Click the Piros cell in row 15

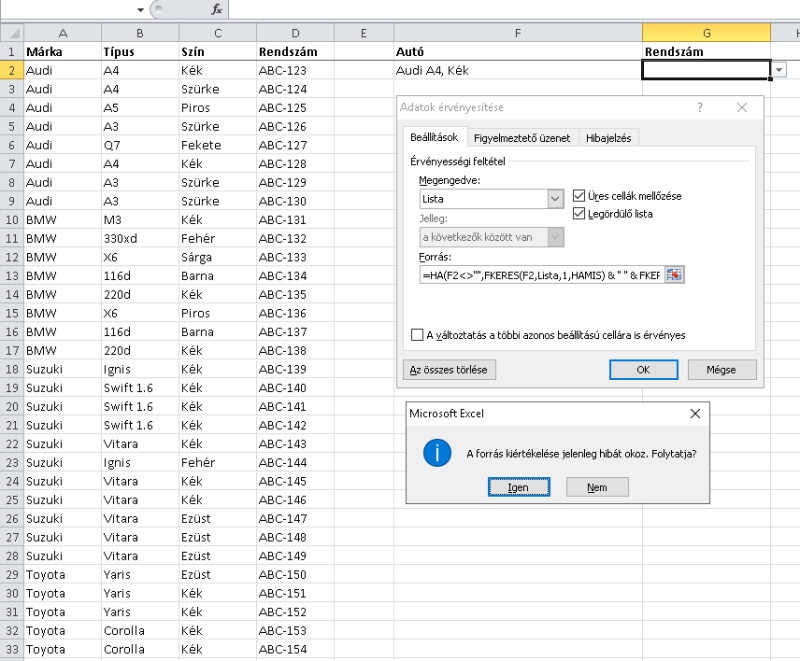217,313
